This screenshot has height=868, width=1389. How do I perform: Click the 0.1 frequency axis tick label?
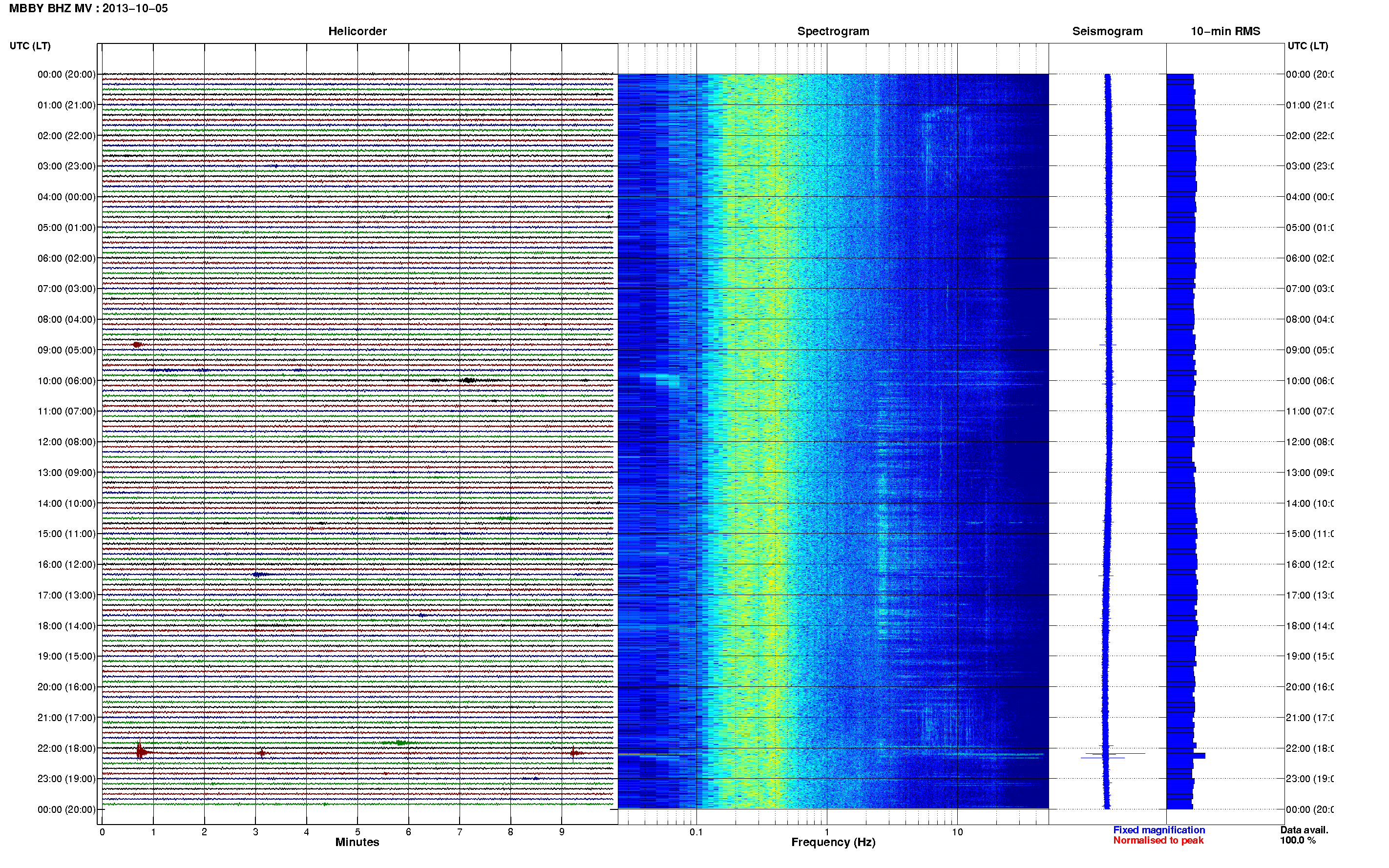[696, 832]
